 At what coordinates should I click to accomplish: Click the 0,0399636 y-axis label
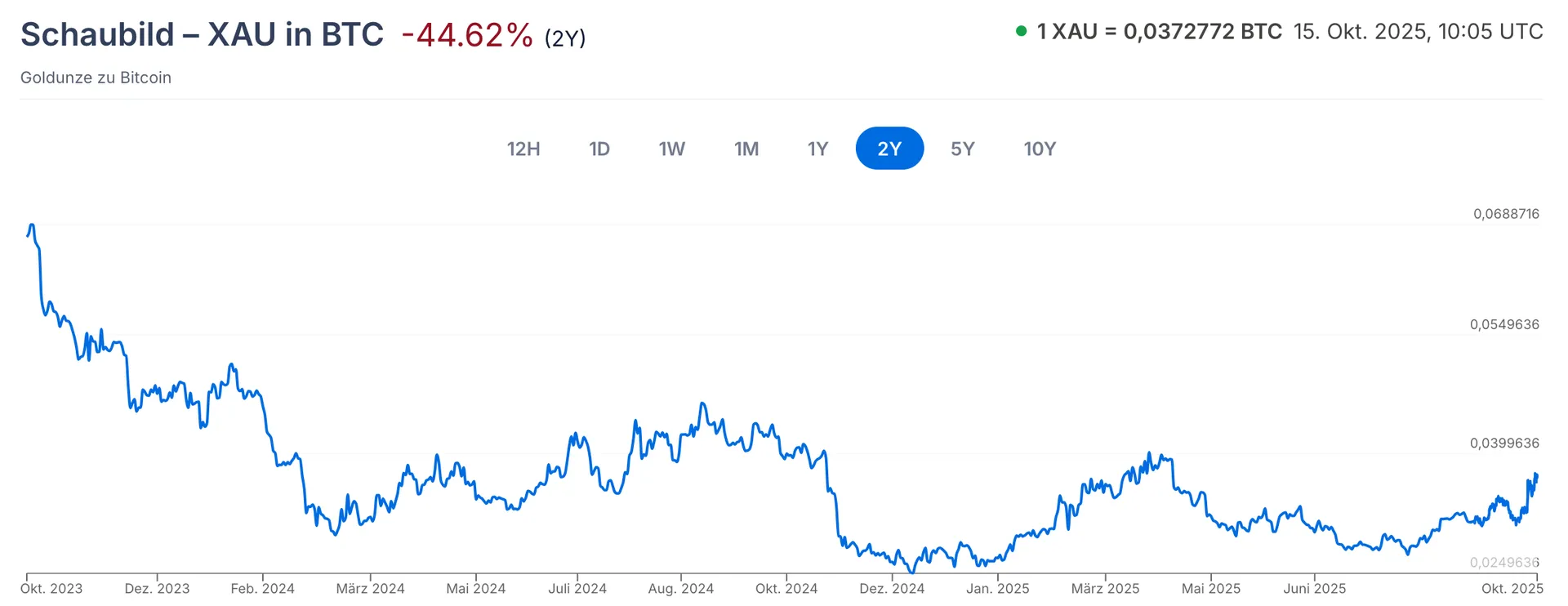(1504, 443)
